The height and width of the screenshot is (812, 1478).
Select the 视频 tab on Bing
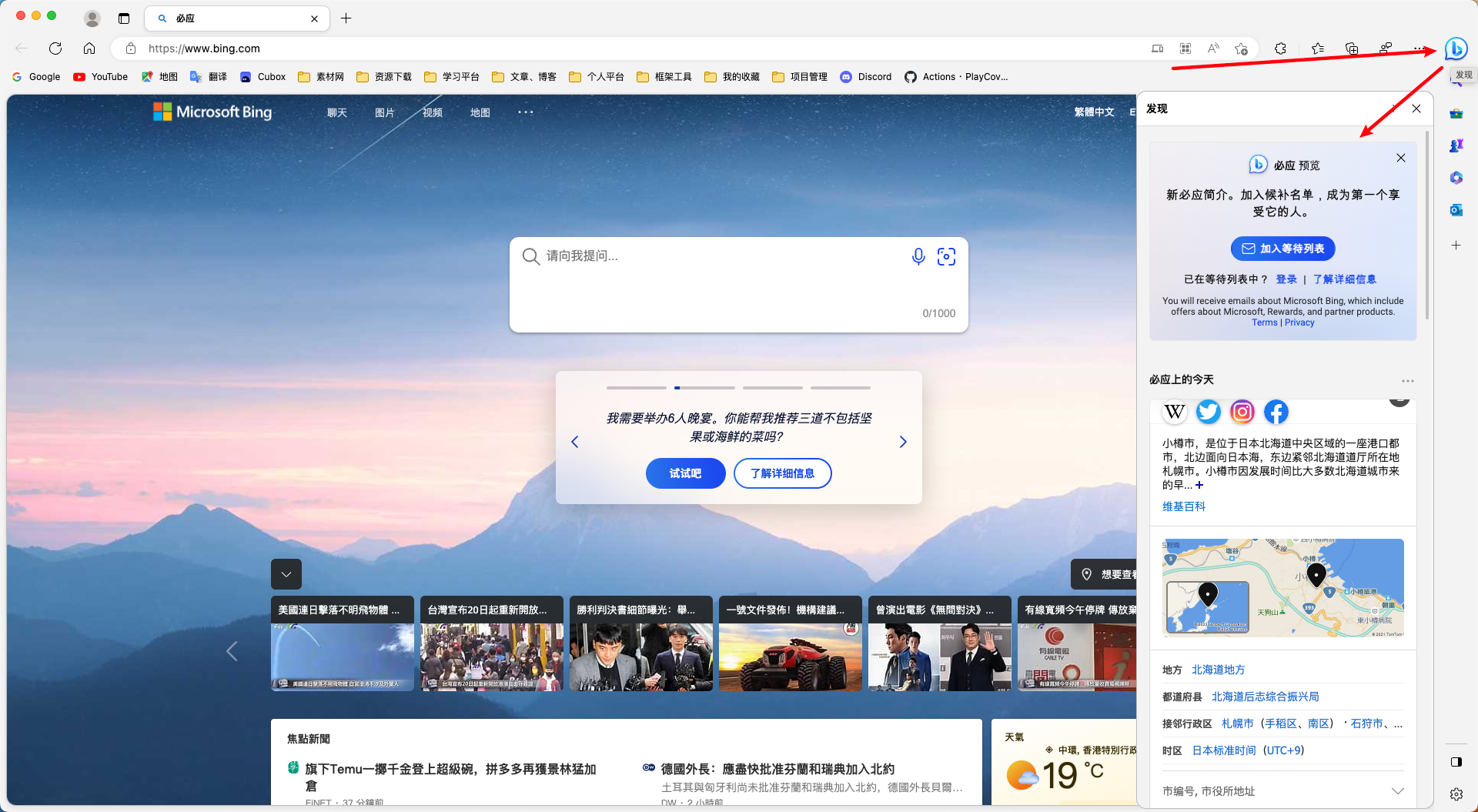433,112
